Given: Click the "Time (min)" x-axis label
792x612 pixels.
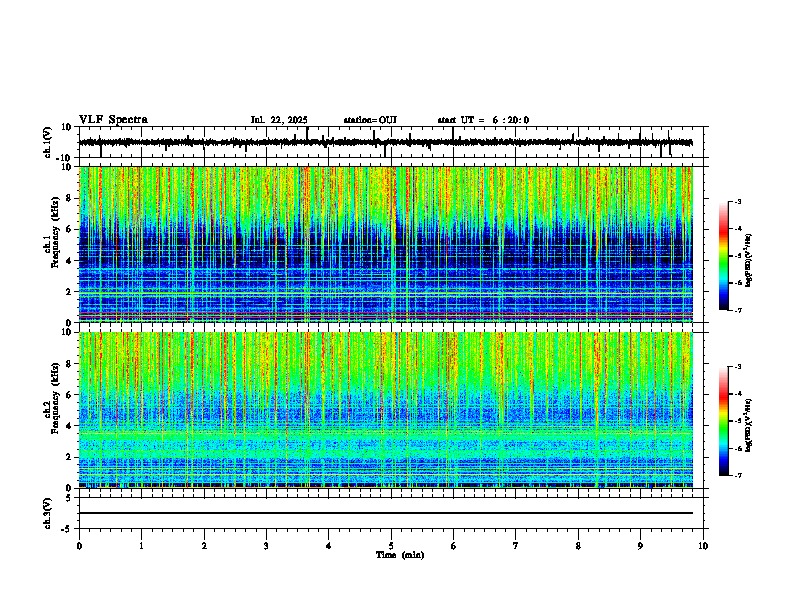Looking at the screenshot, I should 400,555.
